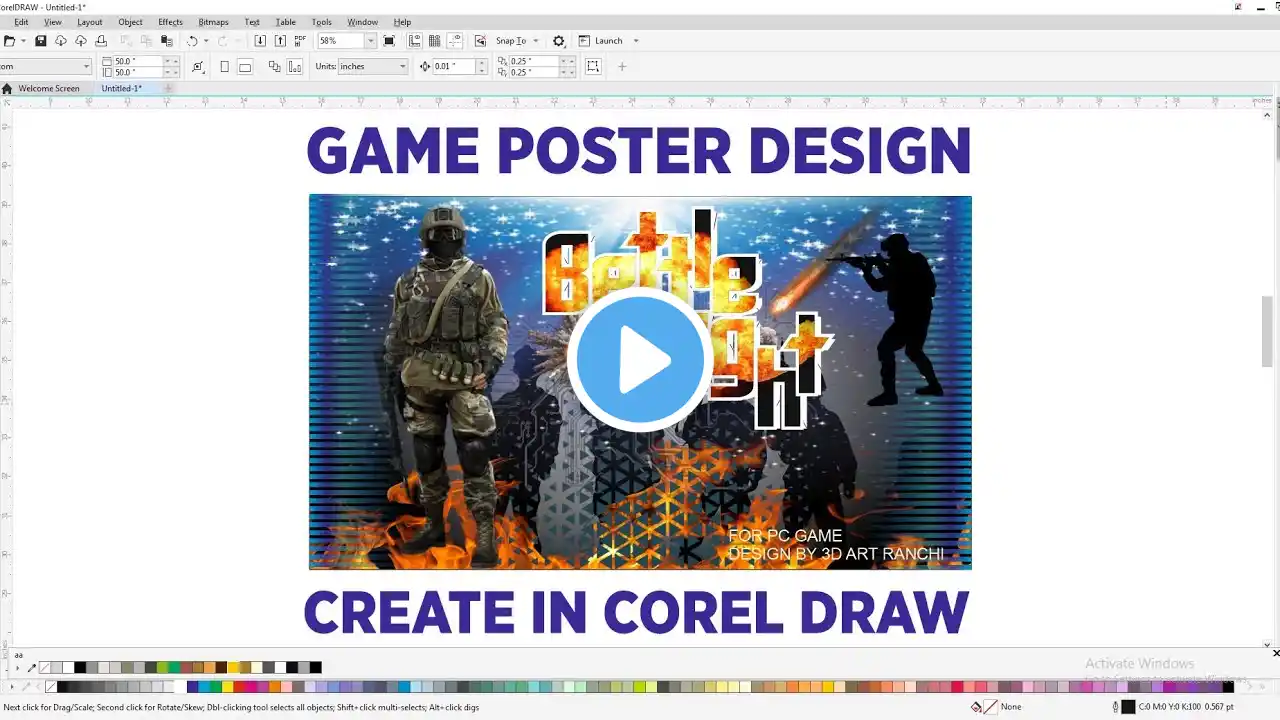Click the play button on the poster
This screenshot has height=720, width=1280.
coord(639,360)
